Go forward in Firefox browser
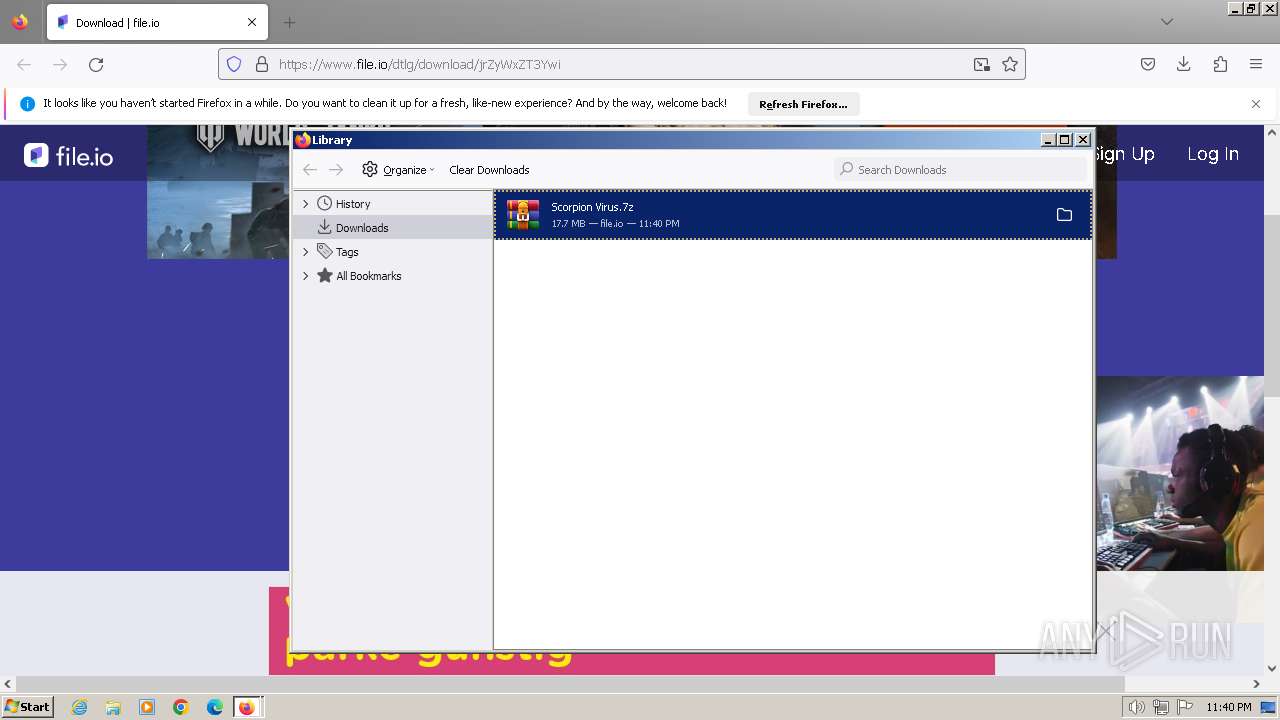This screenshot has height=720, width=1280. [x=60, y=64]
